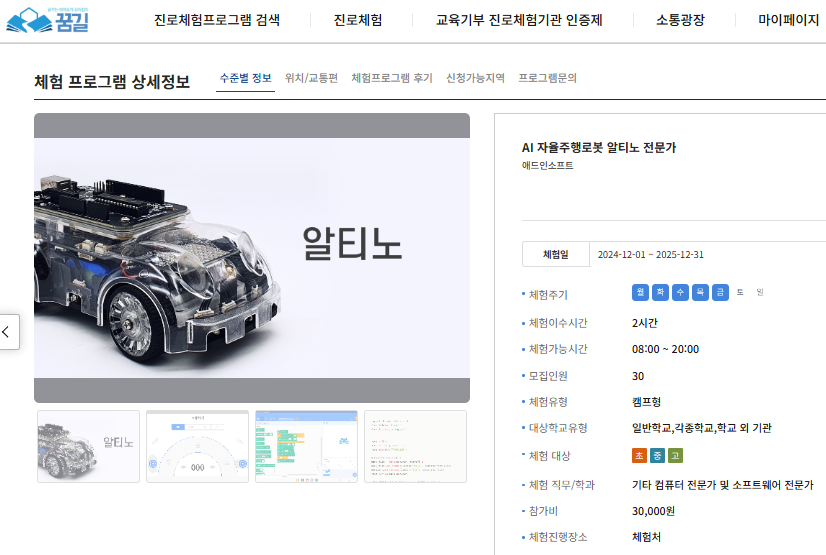Click the 체험 대상 label
The height and width of the screenshot is (555, 826).
(549, 456)
